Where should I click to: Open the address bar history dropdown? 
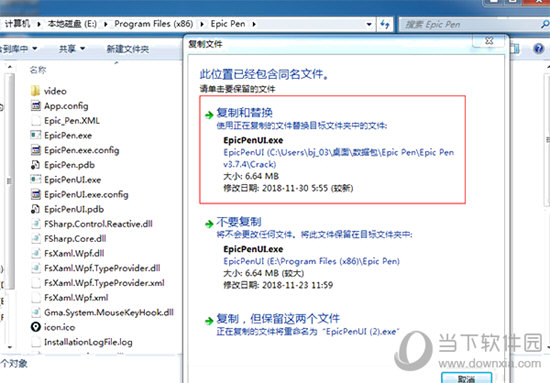click(369, 24)
